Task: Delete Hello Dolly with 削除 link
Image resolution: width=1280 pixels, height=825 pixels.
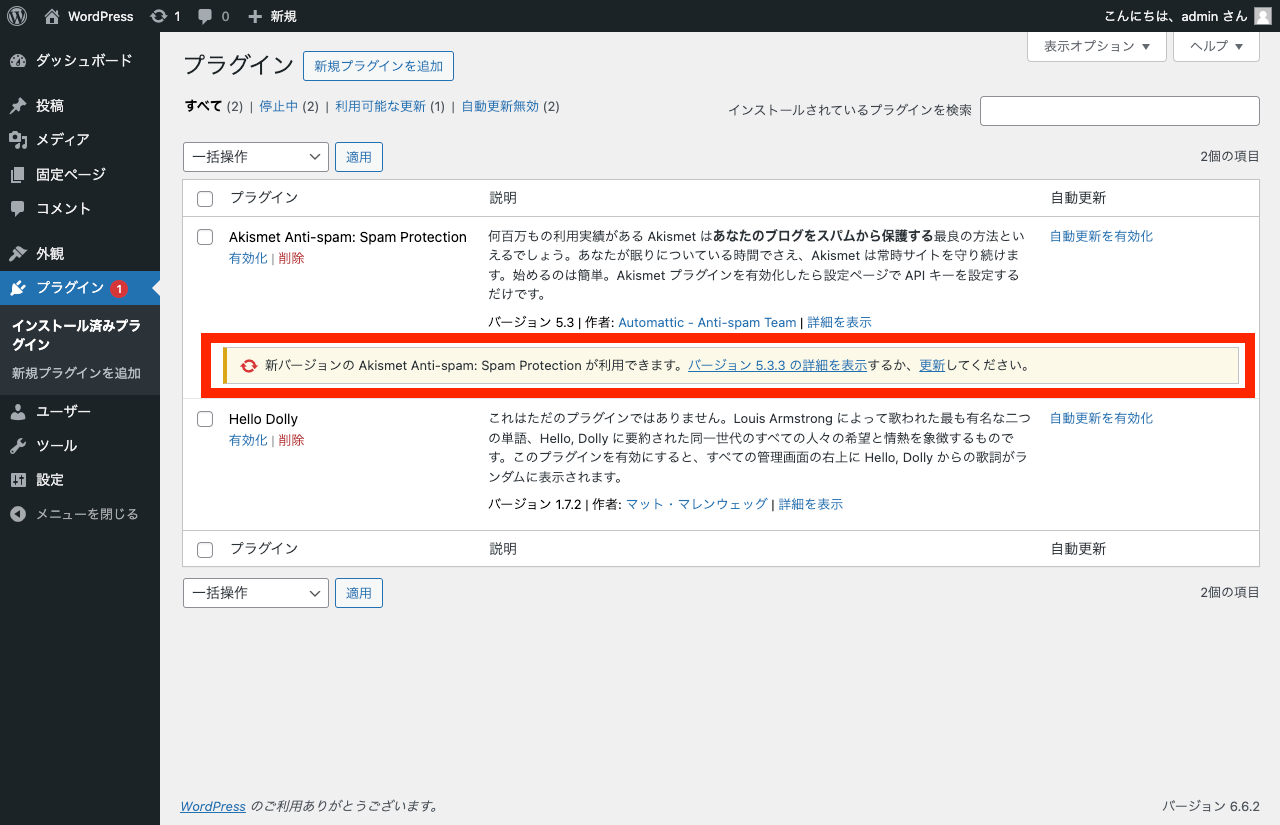Action: [291, 440]
